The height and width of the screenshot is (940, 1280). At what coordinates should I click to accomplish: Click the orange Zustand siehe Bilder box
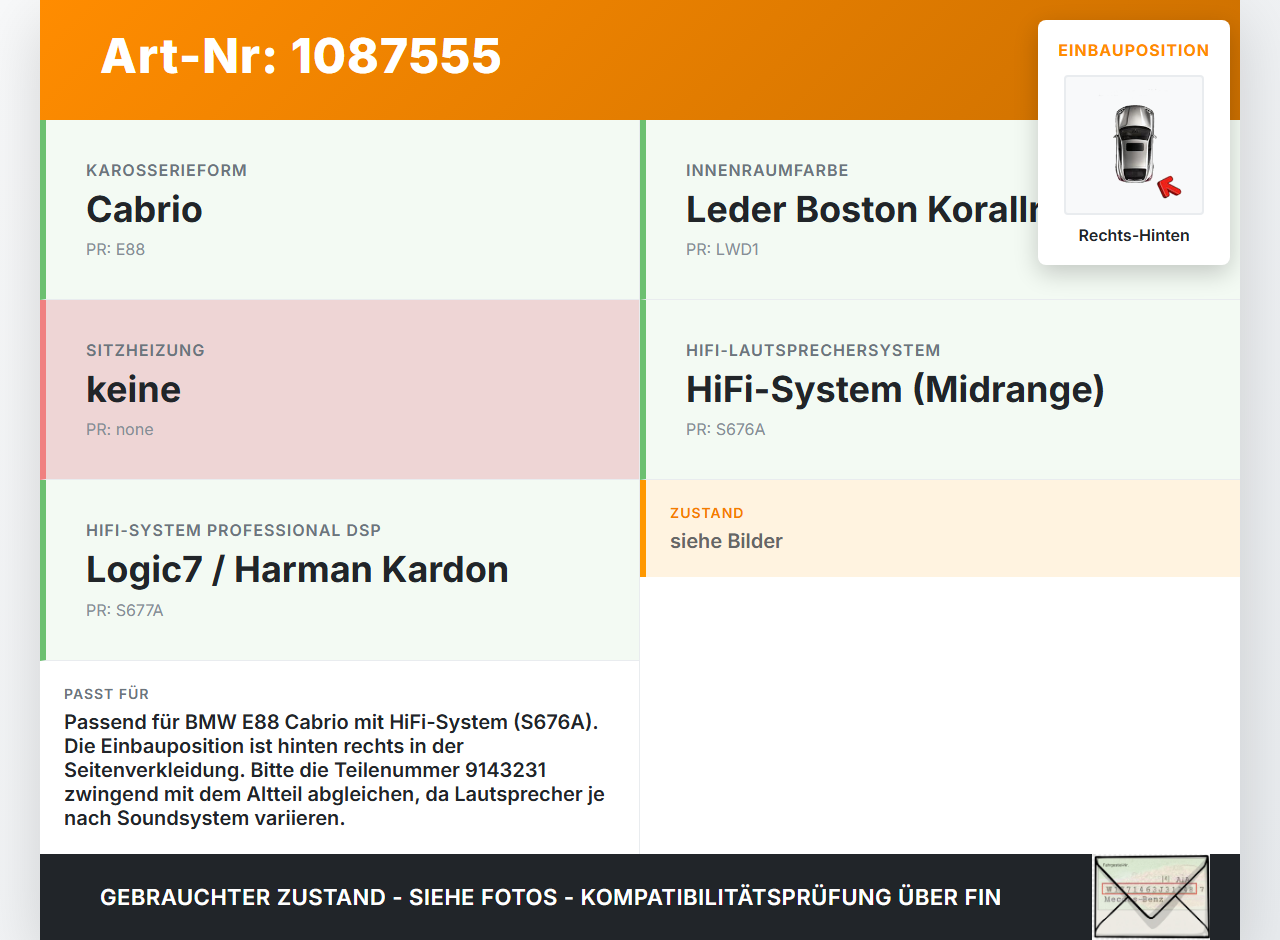[940, 528]
